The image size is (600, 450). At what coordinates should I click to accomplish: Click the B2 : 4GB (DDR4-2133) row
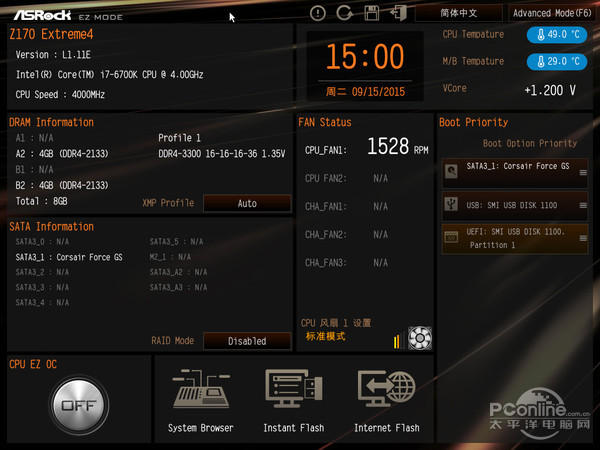[x=62, y=186]
